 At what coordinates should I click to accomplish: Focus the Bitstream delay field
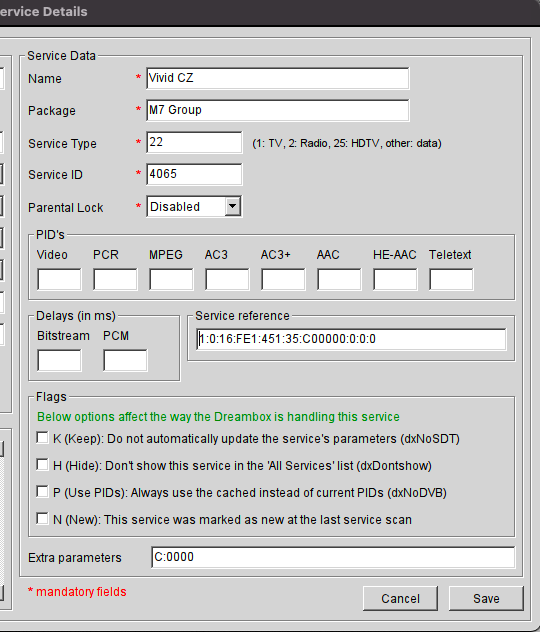click(x=59, y=360)
